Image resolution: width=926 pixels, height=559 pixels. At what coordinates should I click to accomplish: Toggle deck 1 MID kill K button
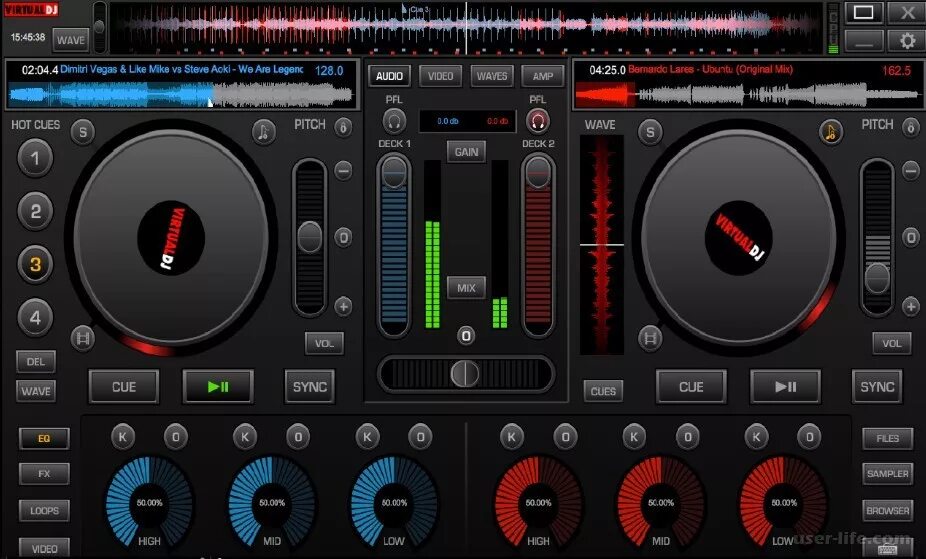coord(244,437)
